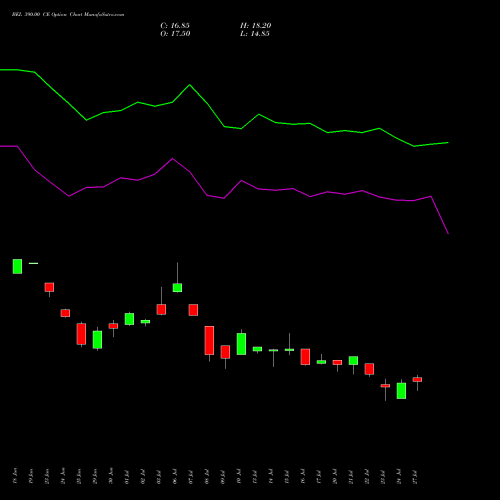Select the green candle on 24 Jul
The height and width of the screenshot is (500, 500).
[401, 390]
